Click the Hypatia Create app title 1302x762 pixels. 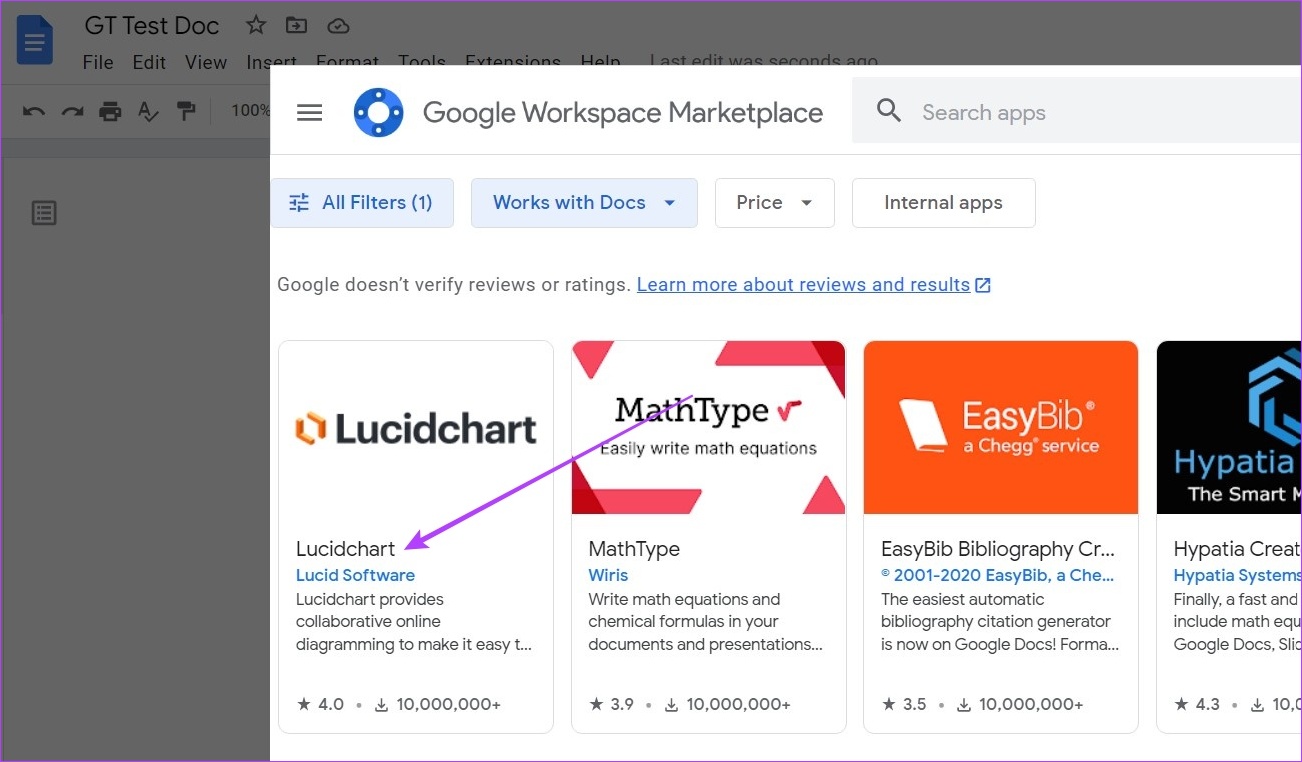click(x=1237, y=549)
